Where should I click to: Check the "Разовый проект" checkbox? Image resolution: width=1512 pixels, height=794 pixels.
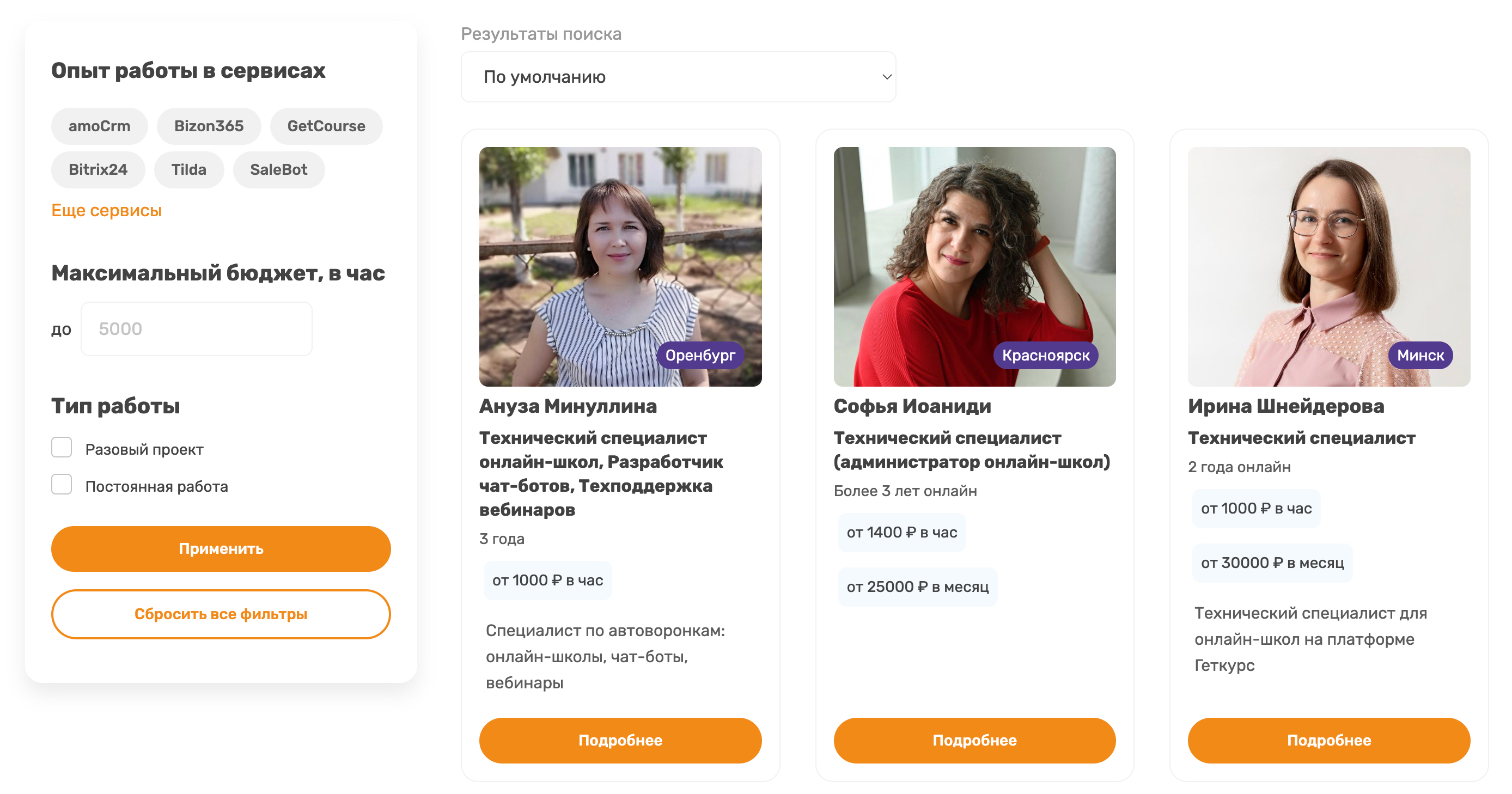tap(62, 448)
